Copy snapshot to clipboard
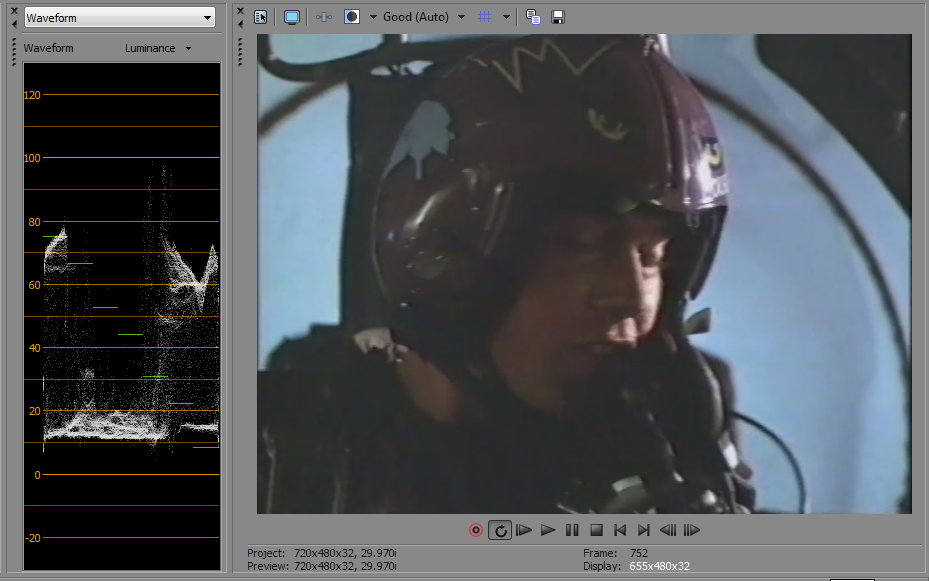 [533, 17]
